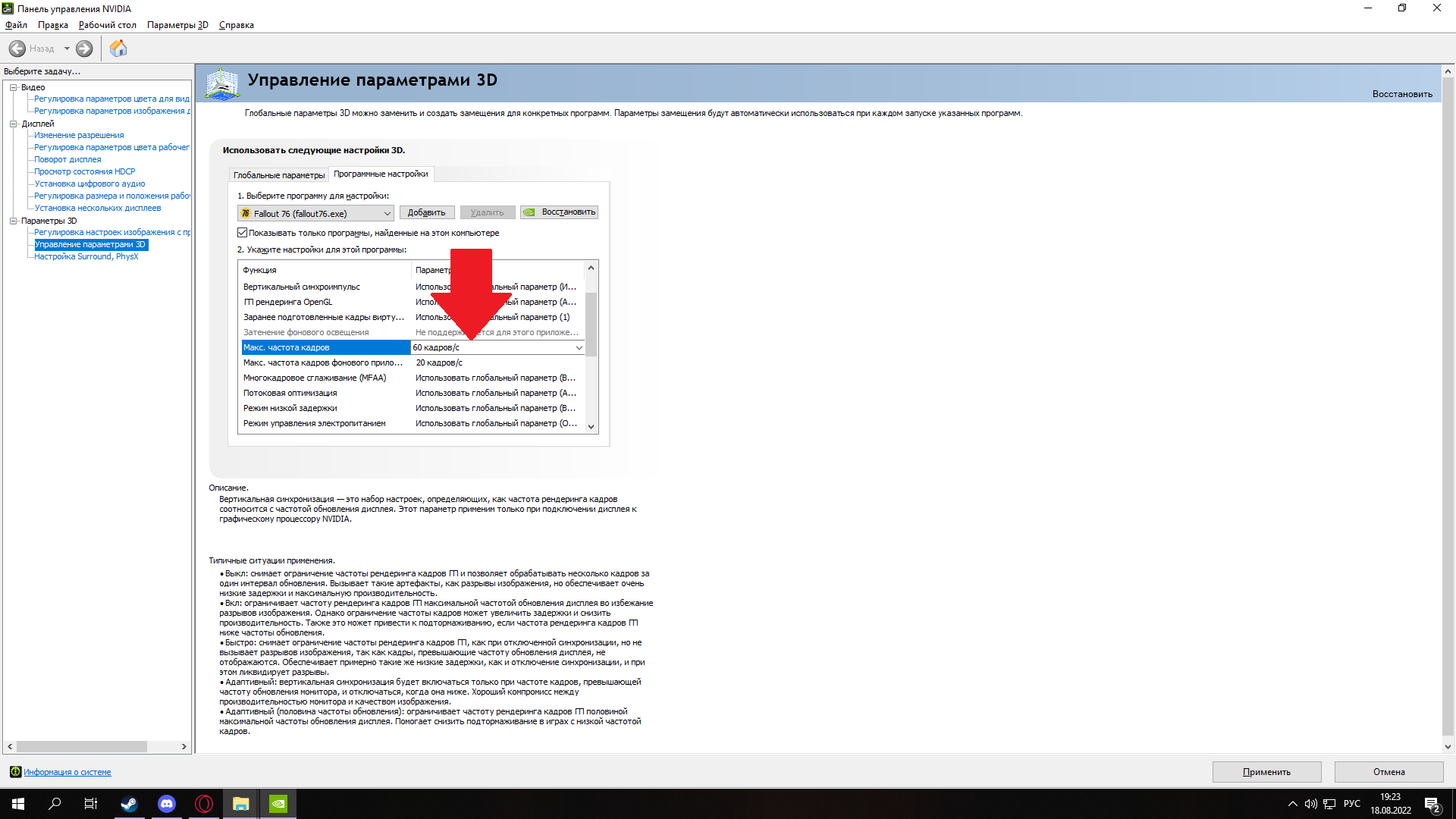The image size is (1456, 819).
Task: Click the Добавить button
Action: coord(426,212)
